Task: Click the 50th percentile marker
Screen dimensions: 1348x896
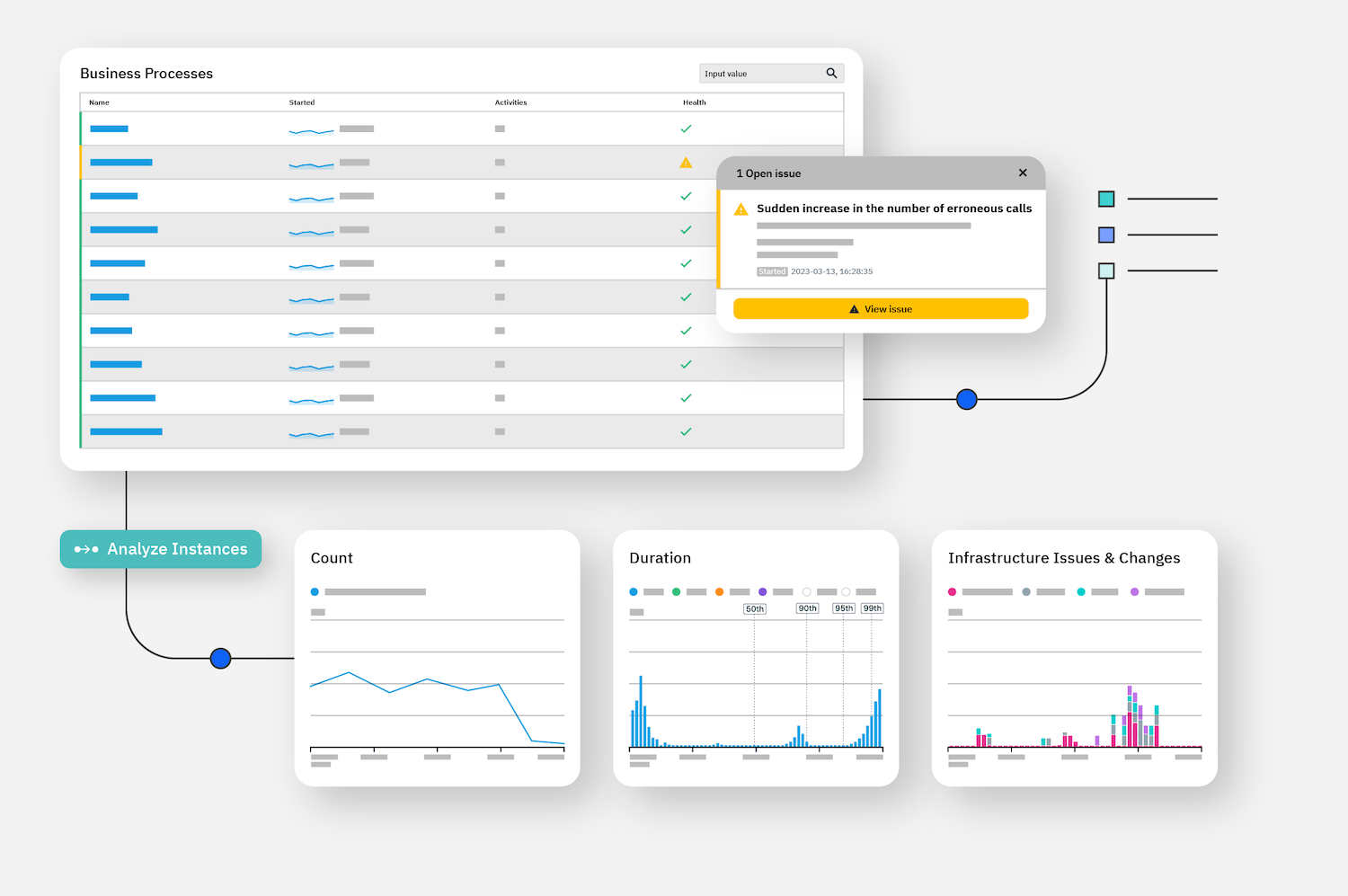Action: pos(755,608)
